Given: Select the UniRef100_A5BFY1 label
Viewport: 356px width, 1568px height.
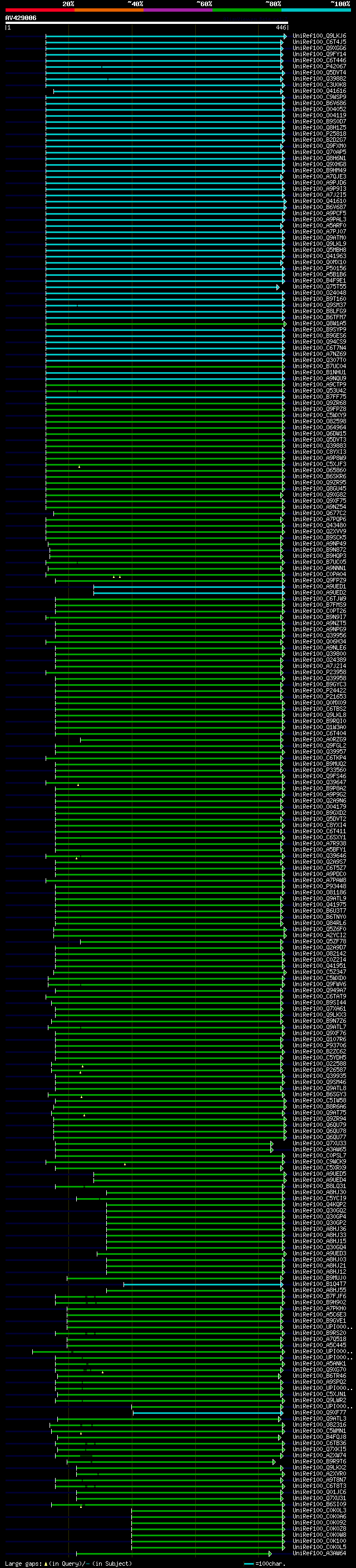Looking at the screenshot, I should (x=319, y=849).
